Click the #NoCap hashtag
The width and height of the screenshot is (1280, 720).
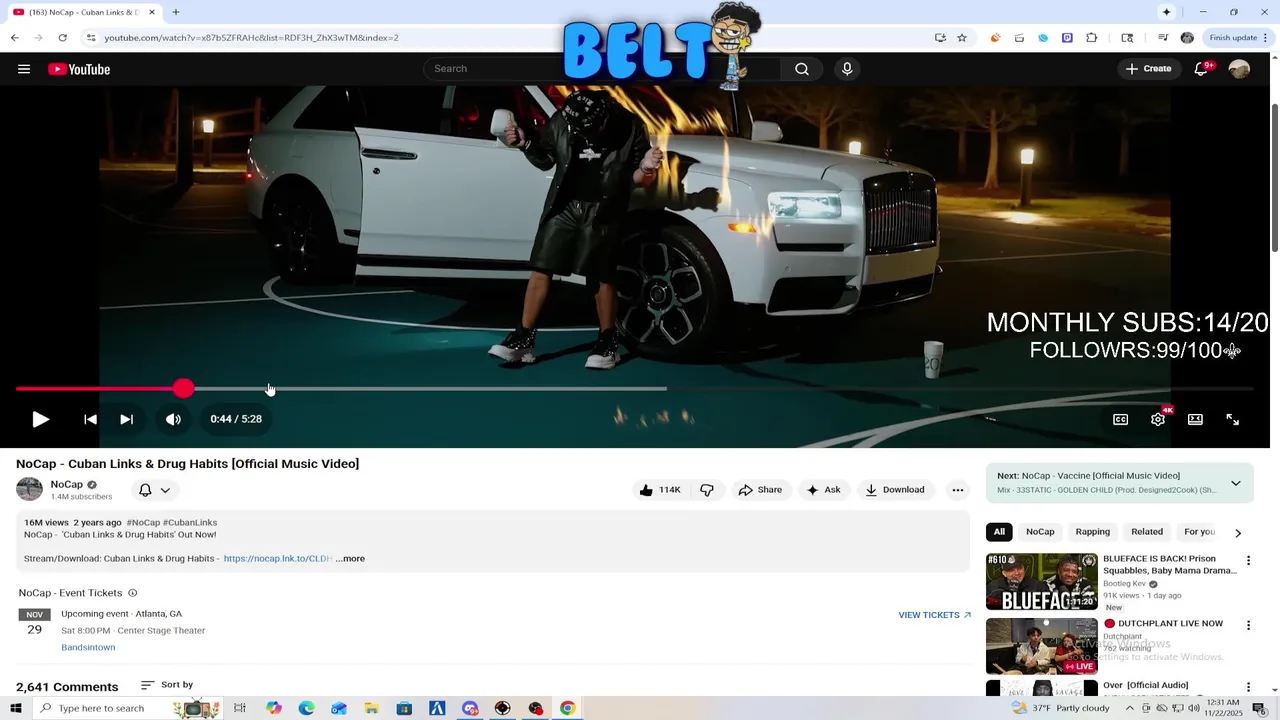pos(143,522)
